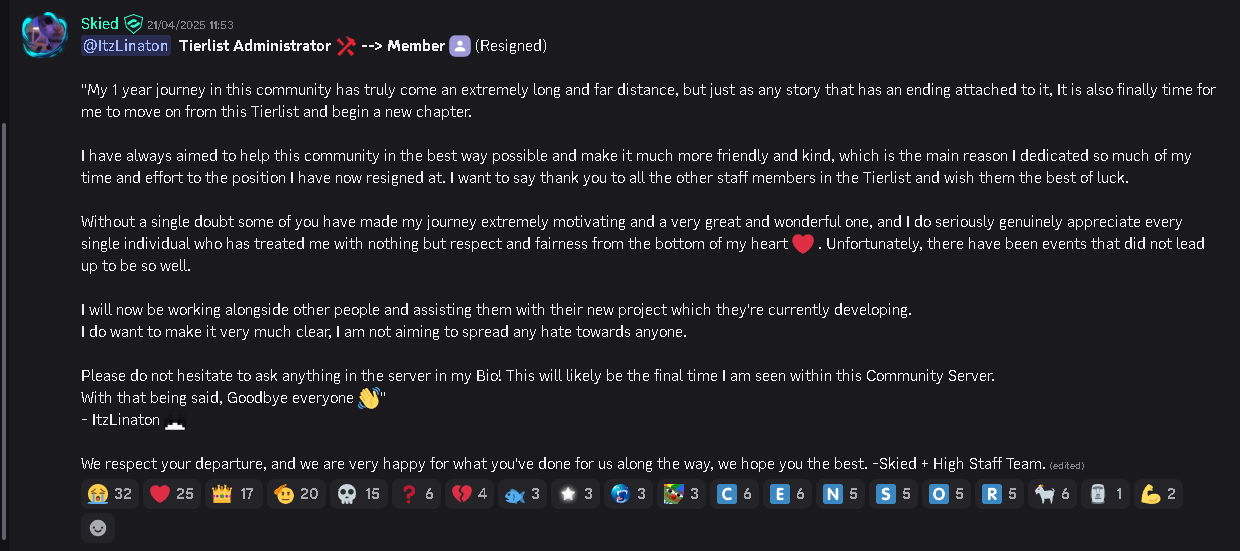
Task: Click the flexed bicep reaction
Action: pos(1157,494)
